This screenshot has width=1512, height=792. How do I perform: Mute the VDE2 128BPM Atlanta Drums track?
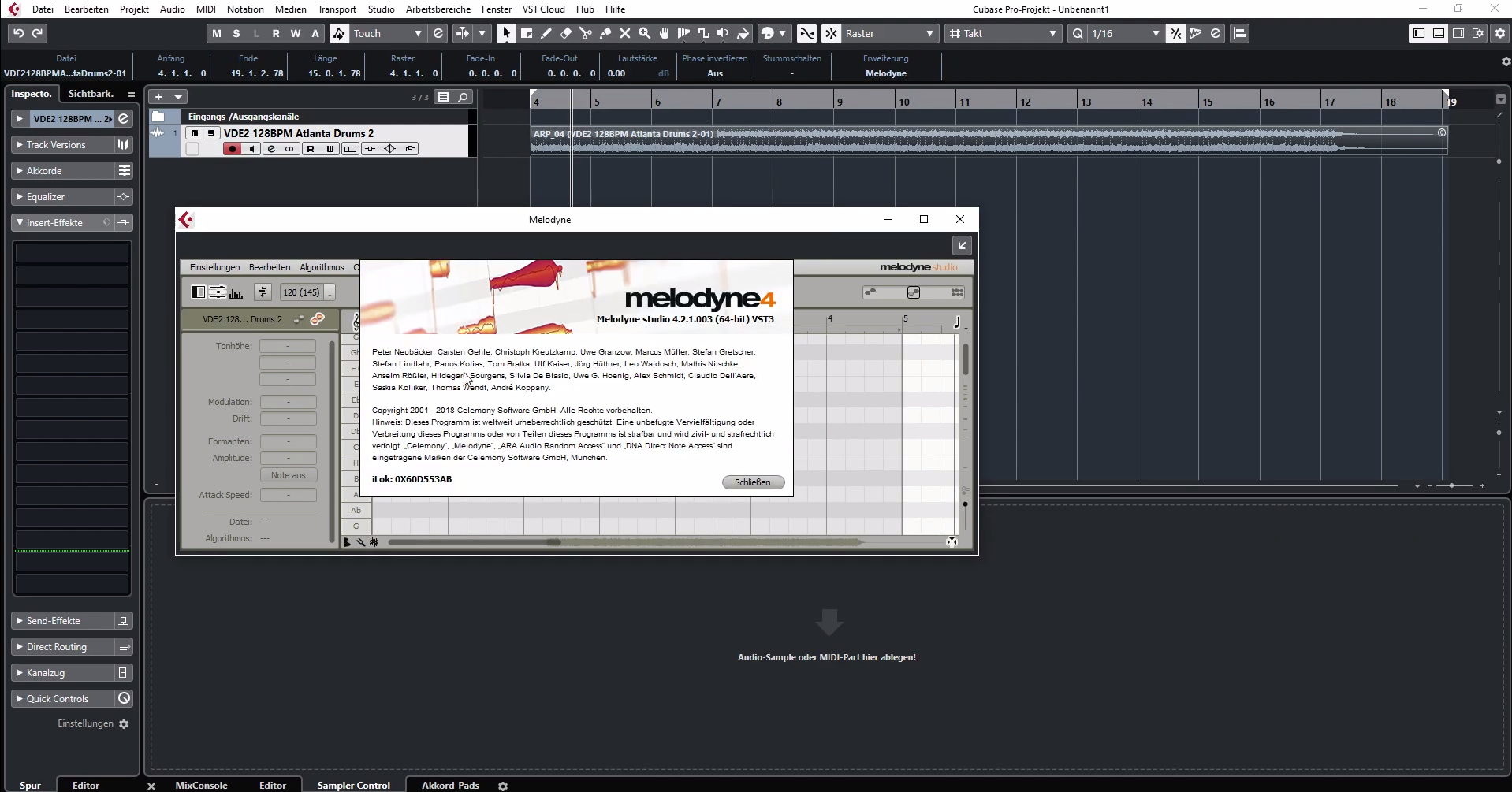[195, 133]
